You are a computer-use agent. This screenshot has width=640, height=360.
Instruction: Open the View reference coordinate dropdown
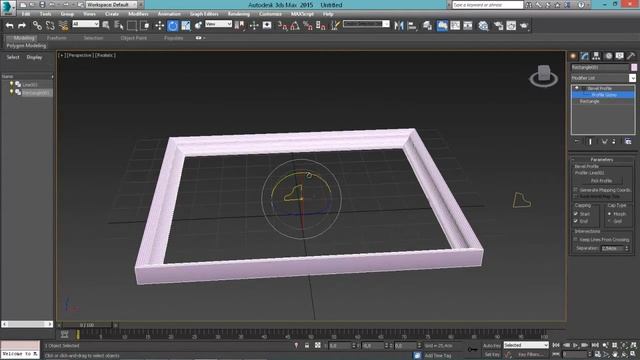point(218,24)
